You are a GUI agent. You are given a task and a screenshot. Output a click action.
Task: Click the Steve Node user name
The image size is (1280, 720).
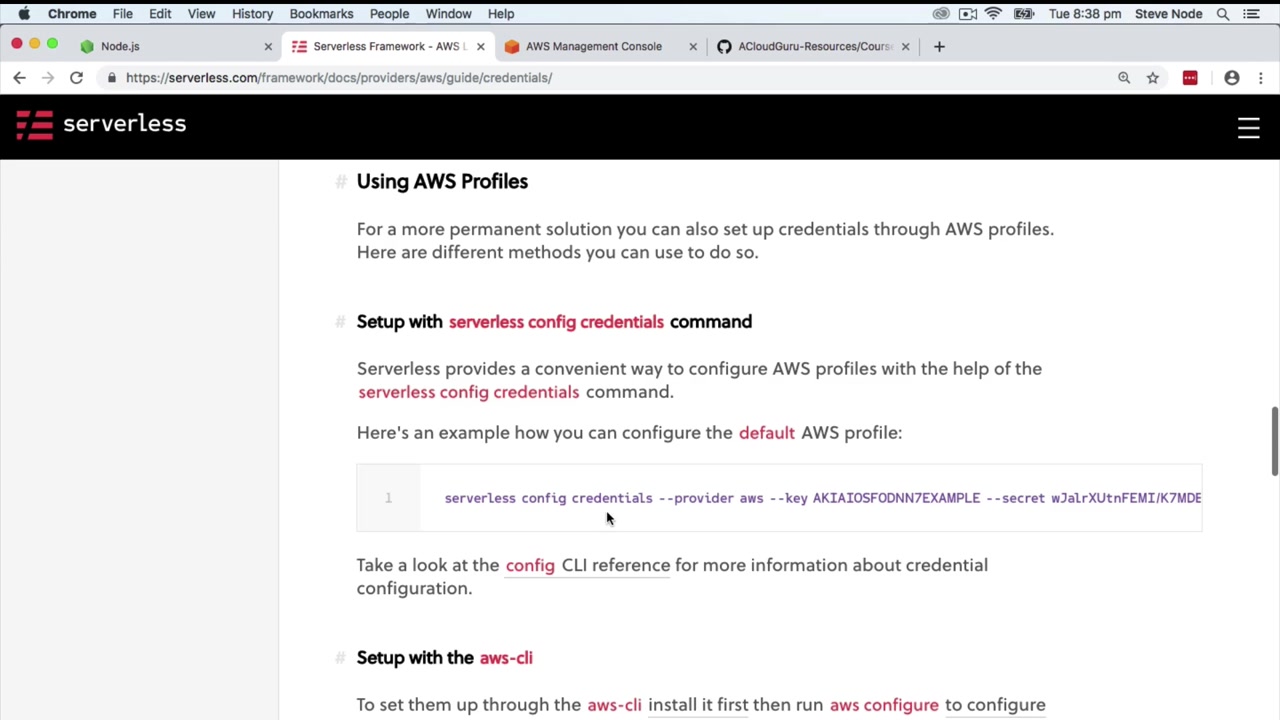pyautogui.click(x=1168, y=14)
